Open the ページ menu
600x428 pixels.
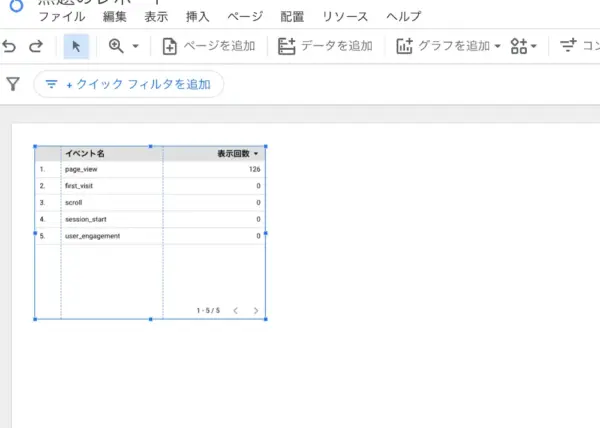pos(245,17)
